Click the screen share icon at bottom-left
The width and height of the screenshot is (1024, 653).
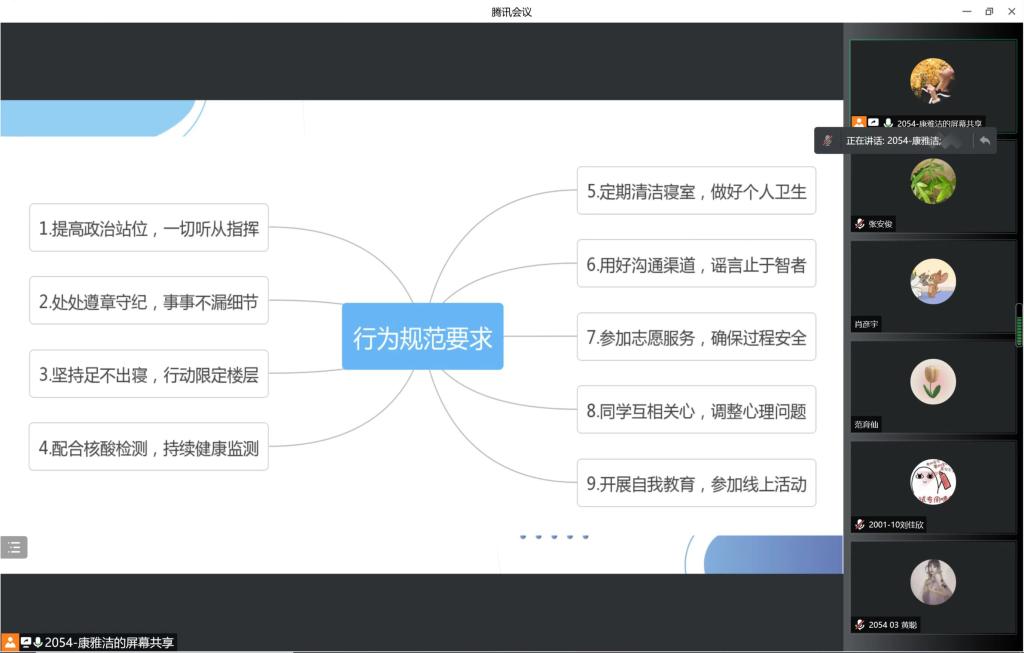pos(25,642)
